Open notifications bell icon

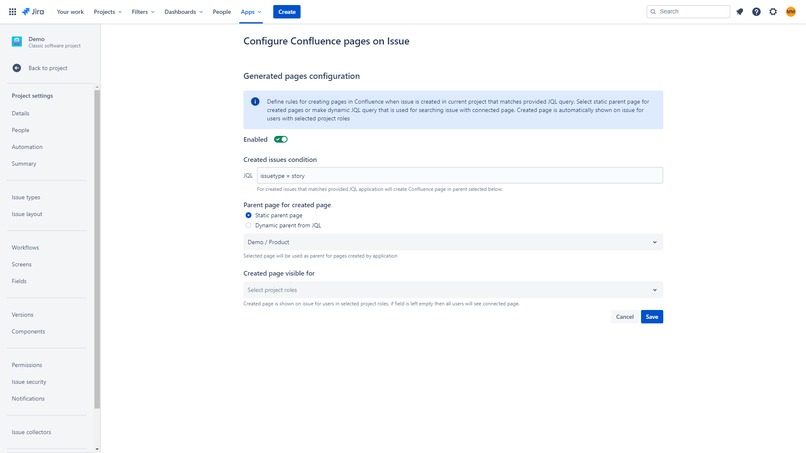click(x=740, y=11)
